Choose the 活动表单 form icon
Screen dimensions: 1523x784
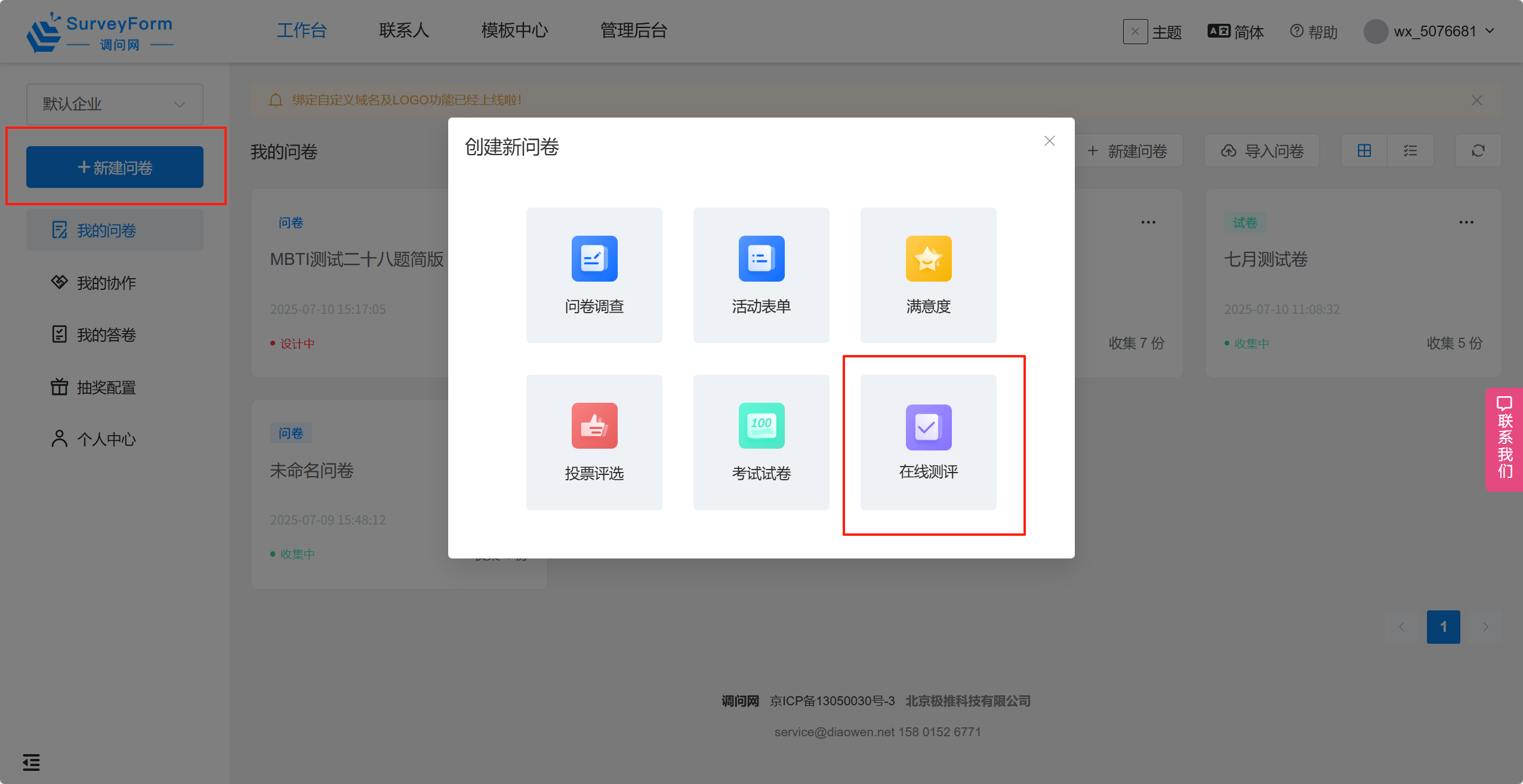pos(761,258)
